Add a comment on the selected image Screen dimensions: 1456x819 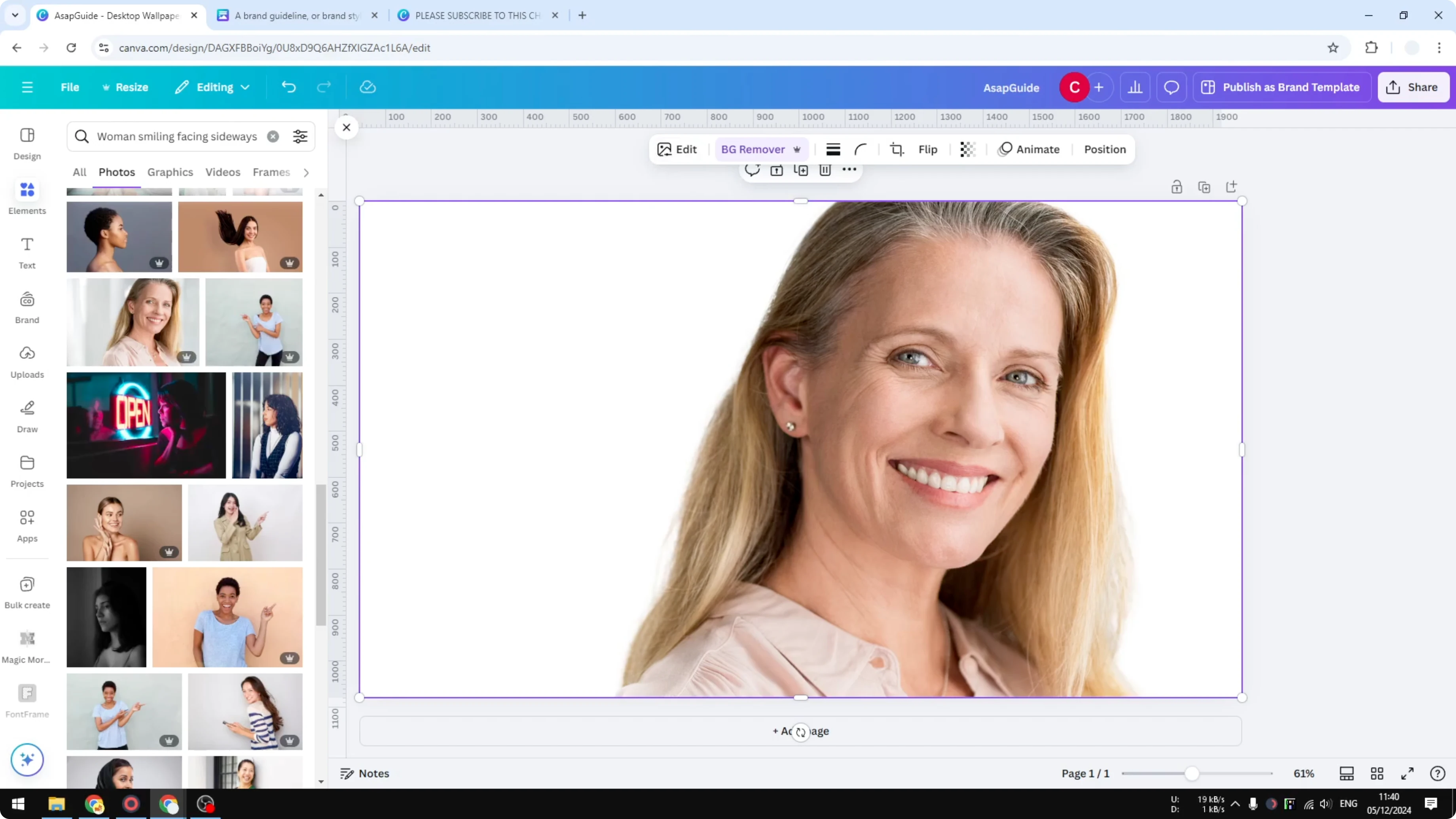pos(752,170)
